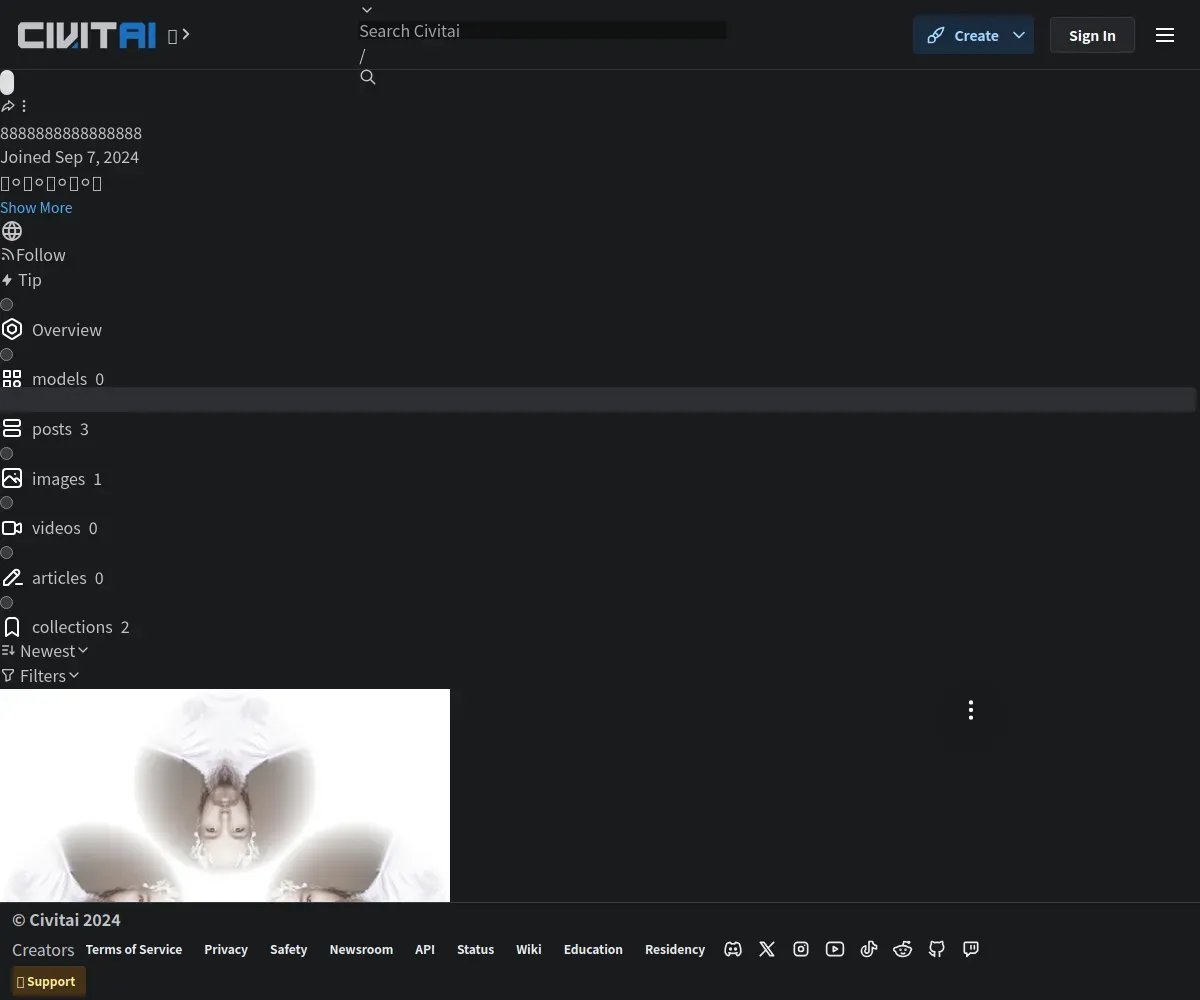Image resolution: width=1200 pixels, height=1000 pixels.
Task: Open the Status footer link
Action: coord(475,949)
